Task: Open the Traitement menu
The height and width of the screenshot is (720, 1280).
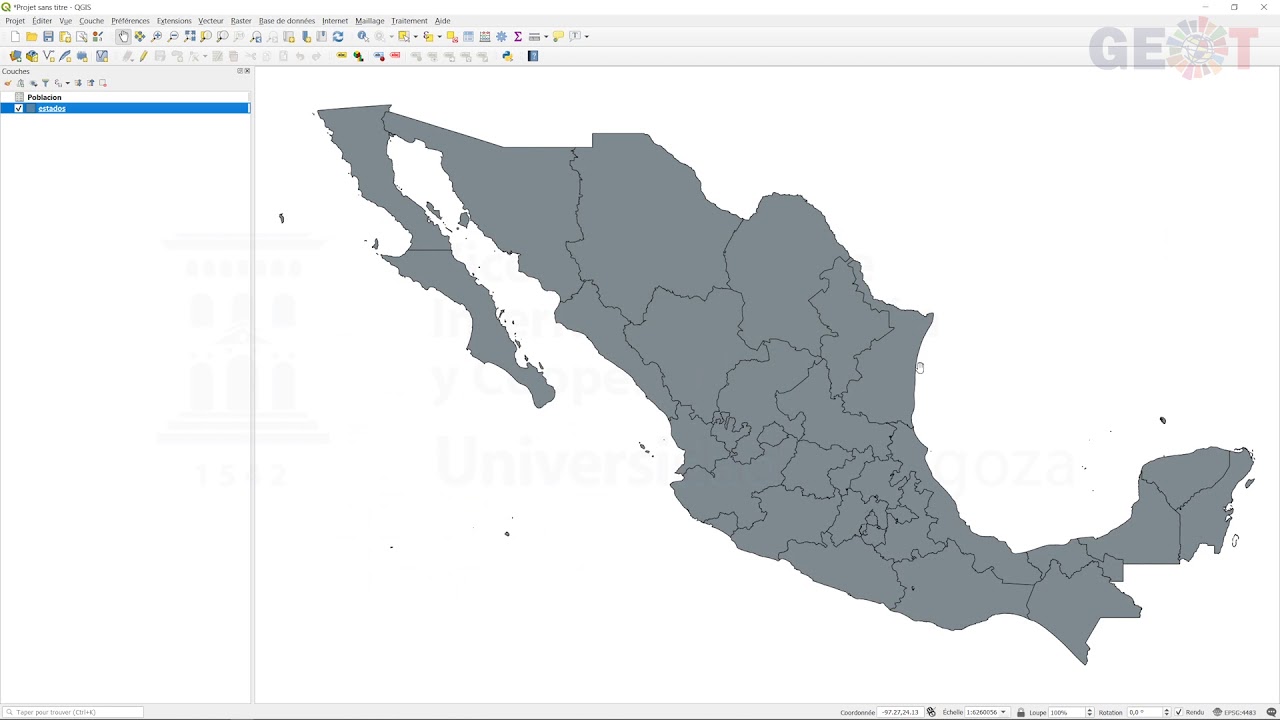Action: [x=409, y=21]
